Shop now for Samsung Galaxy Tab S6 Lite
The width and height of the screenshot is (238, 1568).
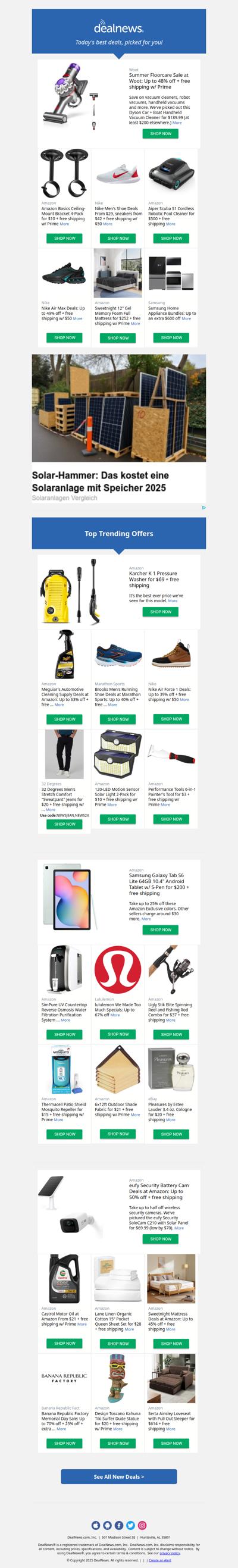tap(161, 929)
